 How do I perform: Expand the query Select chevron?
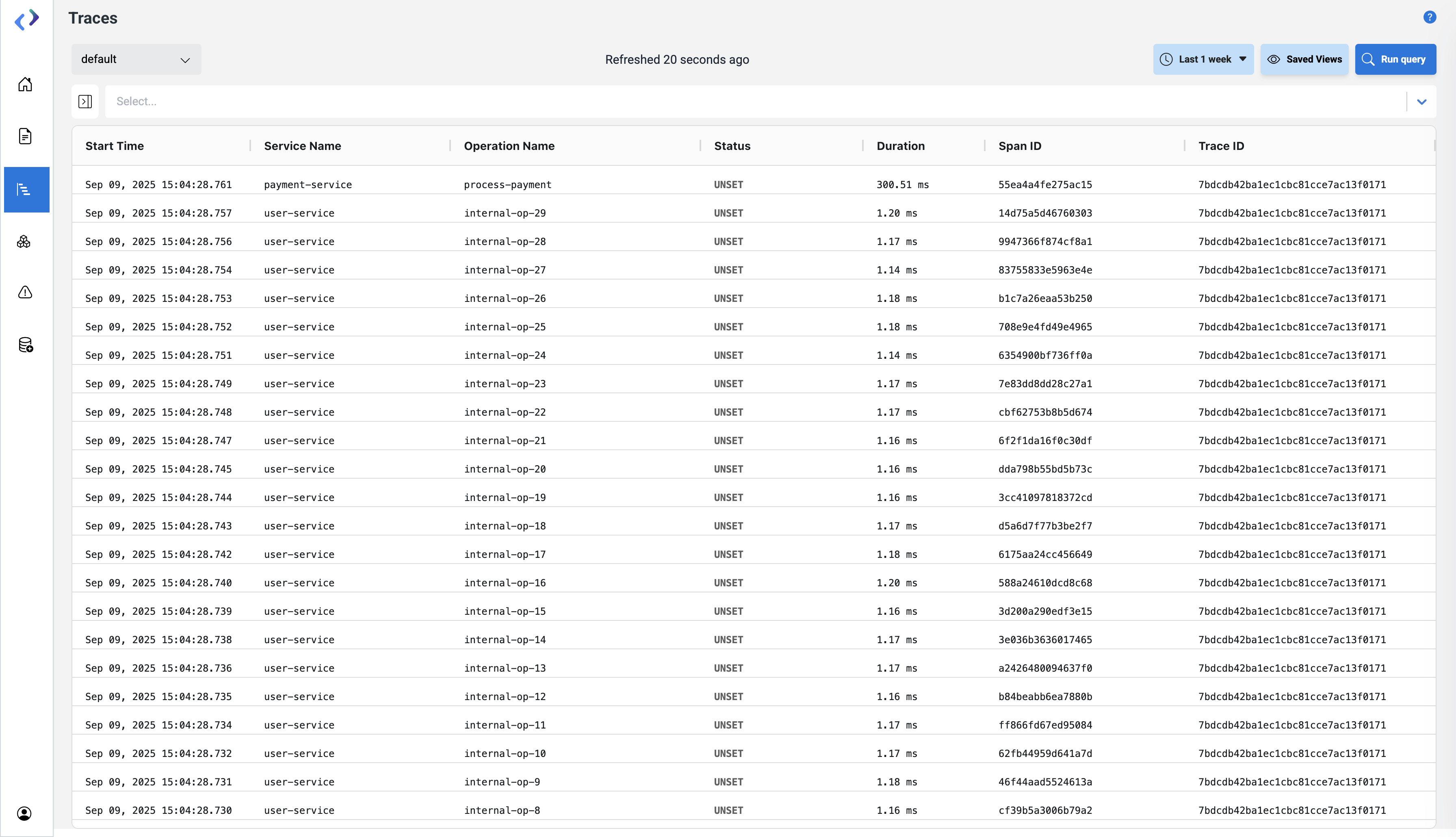pyautogui.click(x=1421, y=102)
